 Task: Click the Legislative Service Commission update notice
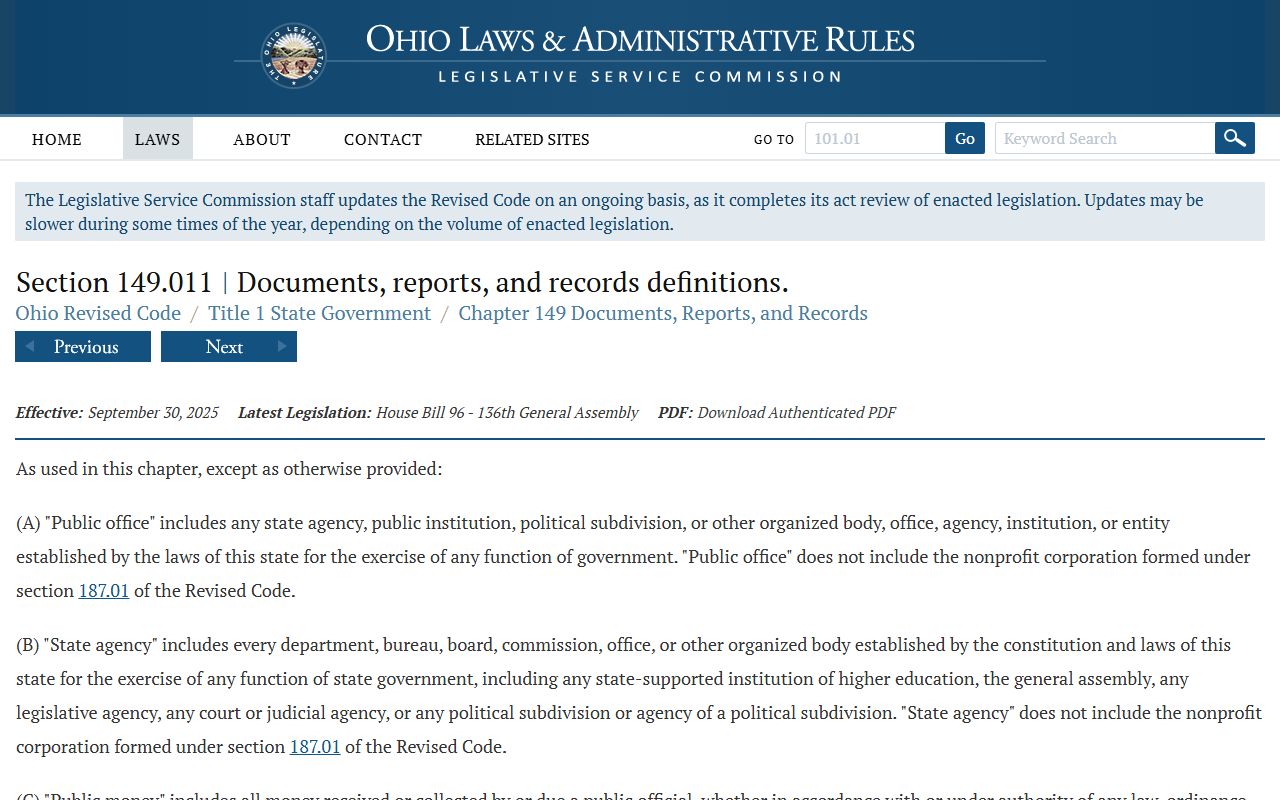tap(640, 211)
